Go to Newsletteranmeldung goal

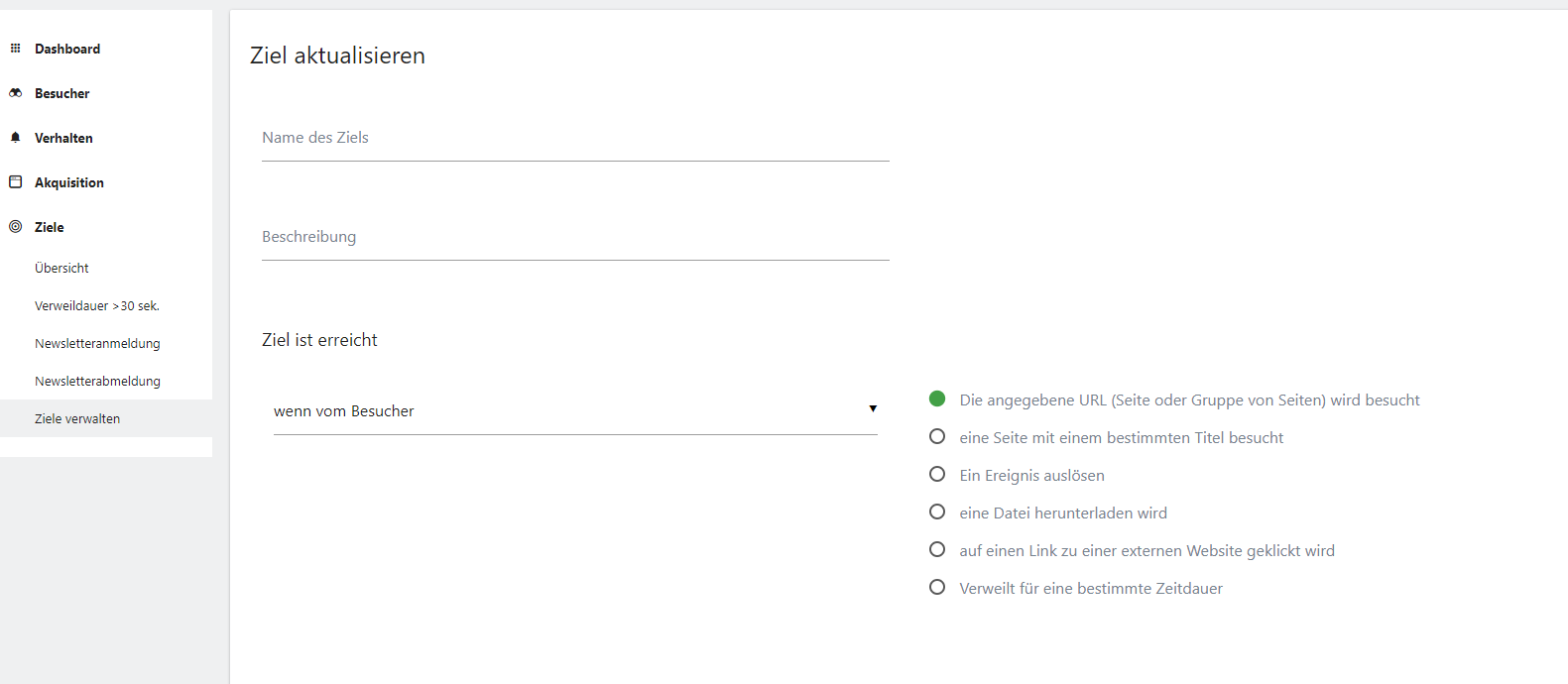pyautogui.click(x=97, y=344)
